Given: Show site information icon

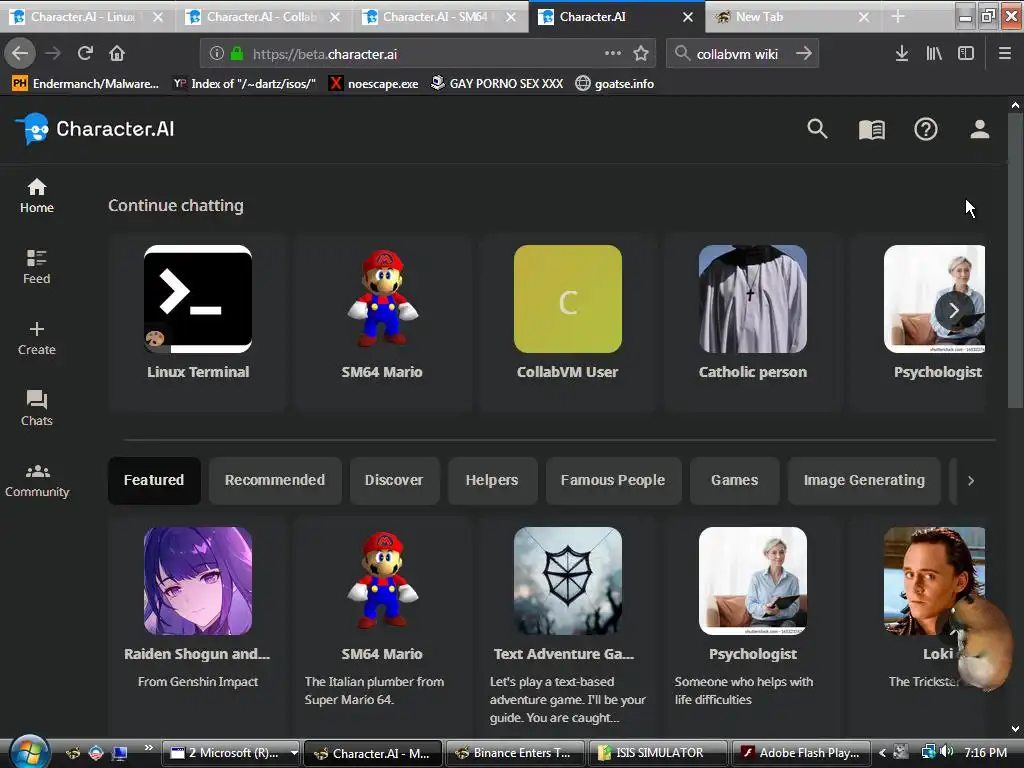Looking at the screenshot, I should [x=217, y=54].
